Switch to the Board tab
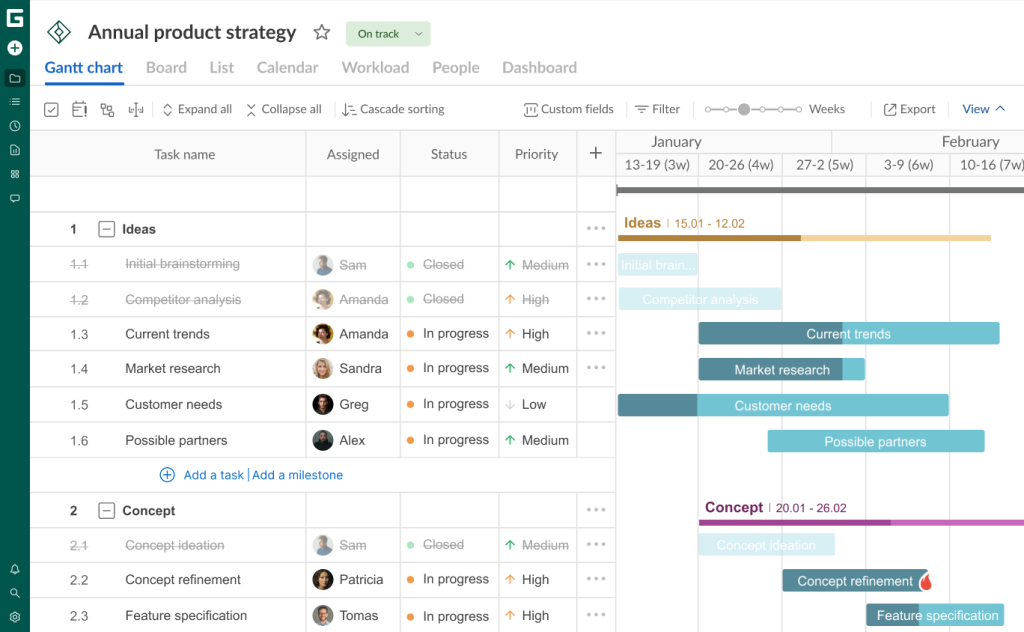Viewport: 1024px width, 632px height. coord(166,67)
